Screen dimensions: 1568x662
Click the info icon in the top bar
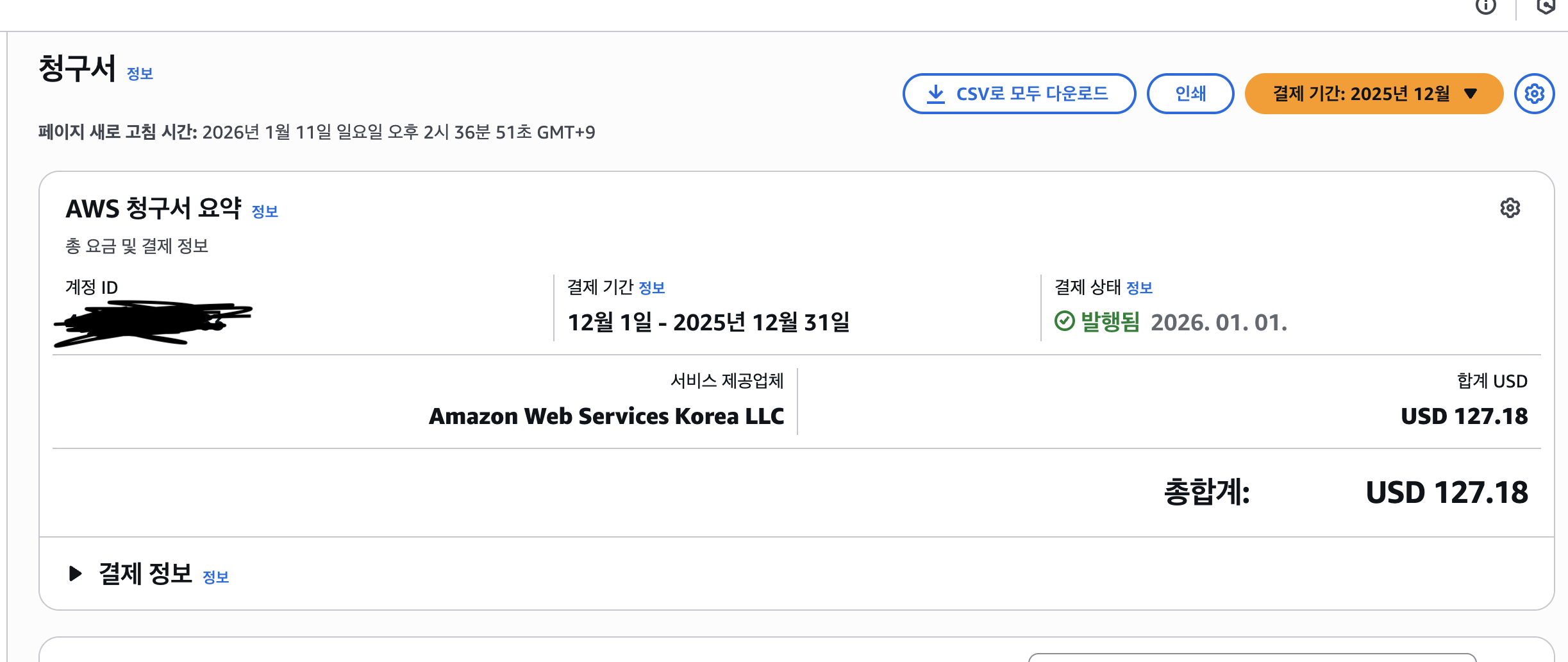[x=1485, y=6]
